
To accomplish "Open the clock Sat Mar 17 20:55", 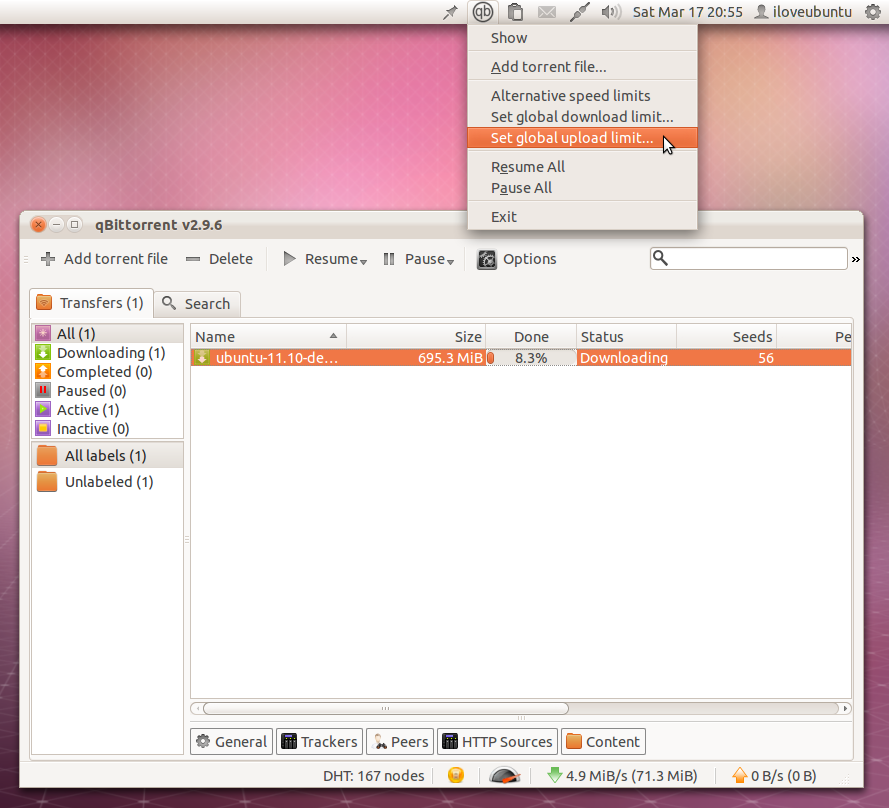I will click(687, 12).
